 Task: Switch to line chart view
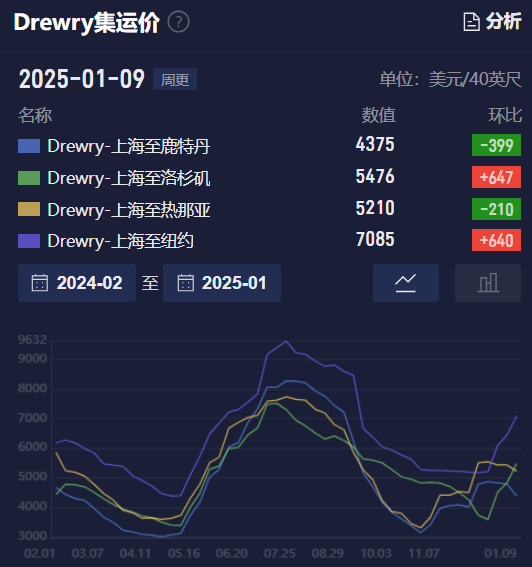[406, 283]
